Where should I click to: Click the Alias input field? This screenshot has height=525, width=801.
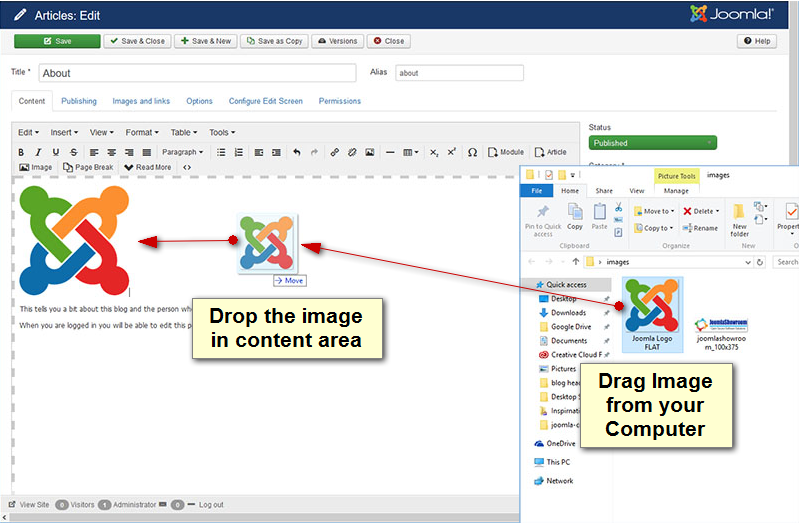459,73
